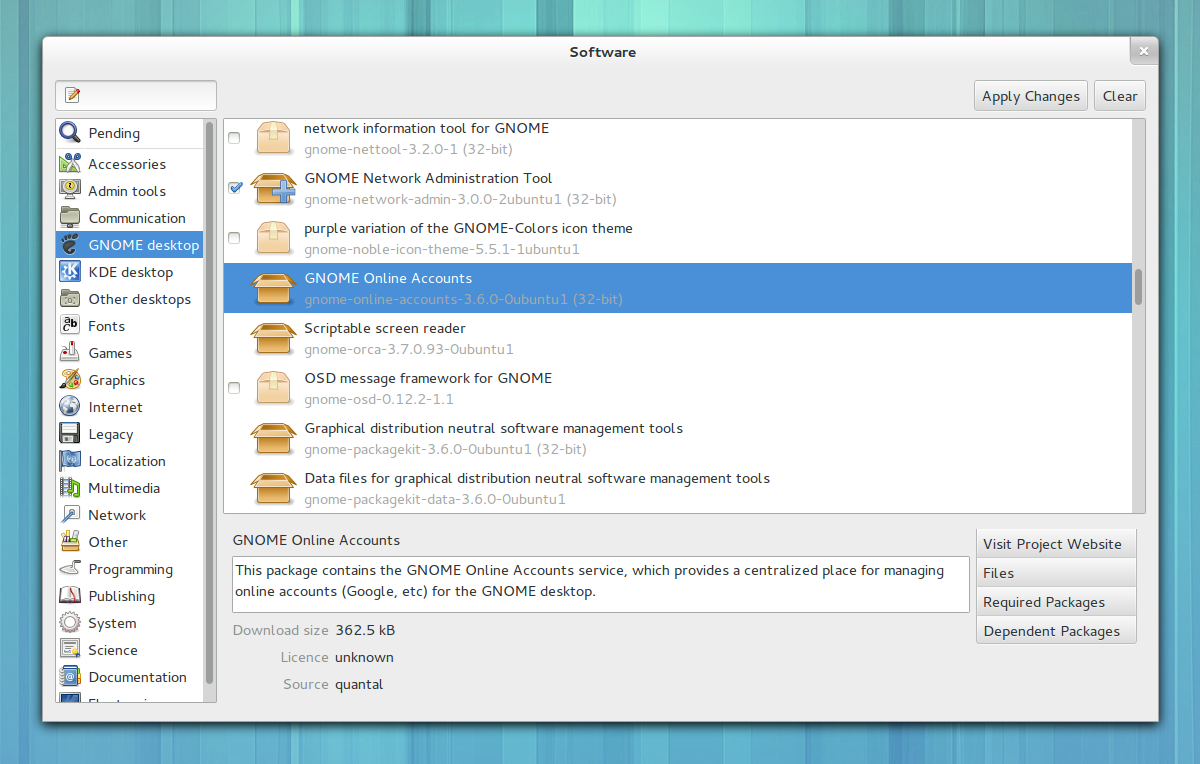Focus the package search field
The width and height of the screenshot is (1200, 764).
[136, 95]
